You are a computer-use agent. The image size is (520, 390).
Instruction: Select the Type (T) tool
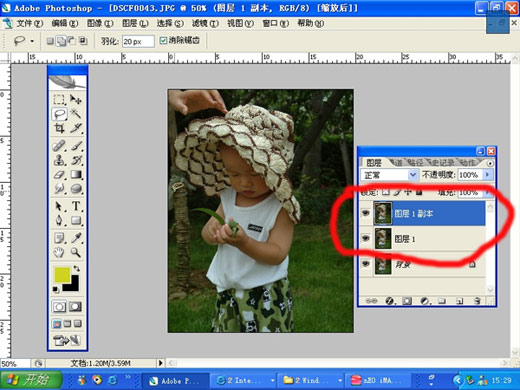(x=76, y=206)
